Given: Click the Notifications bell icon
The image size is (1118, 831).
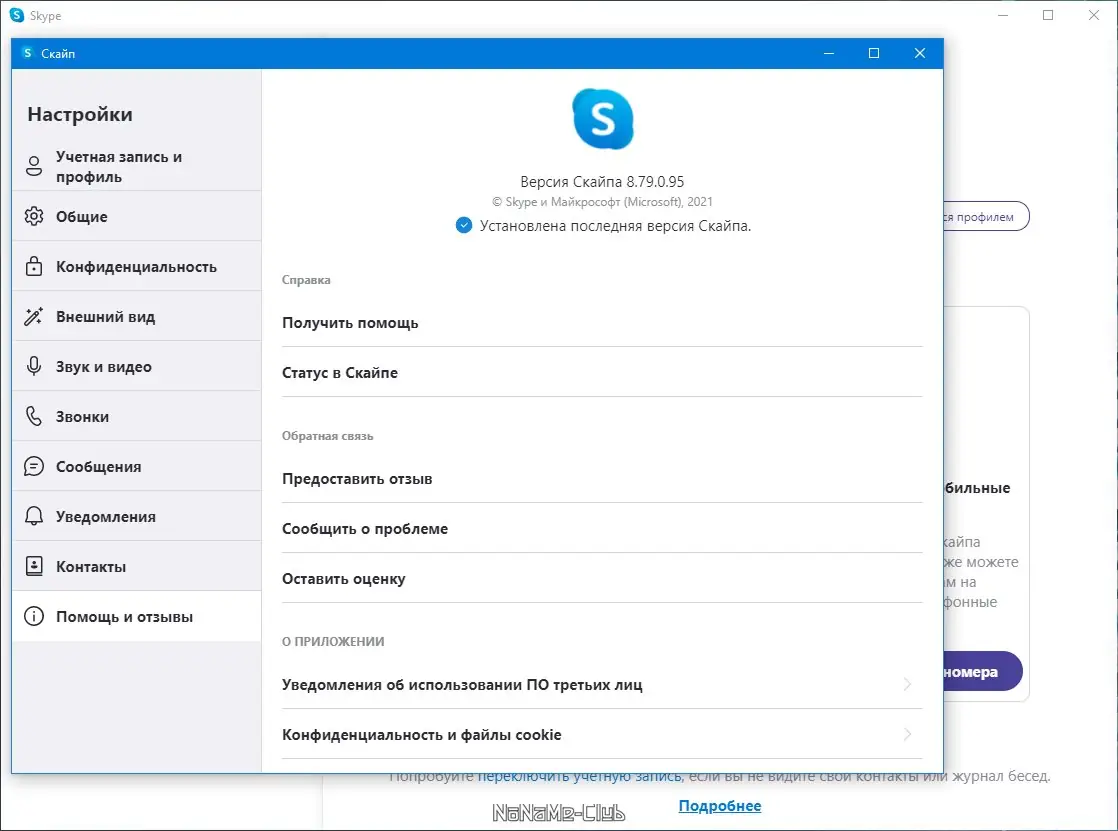Looking at the screenshot, I should 34,516.
